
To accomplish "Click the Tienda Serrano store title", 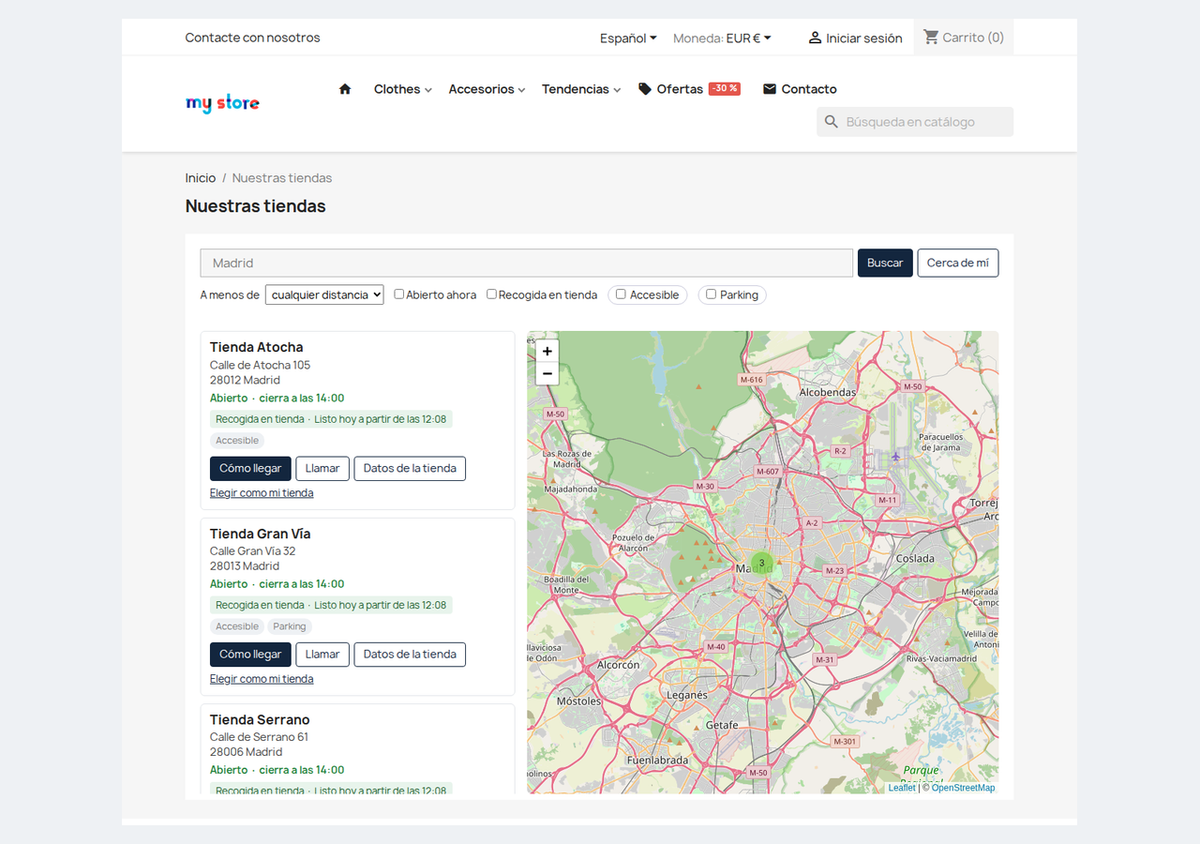I will [x=260, y=719].
